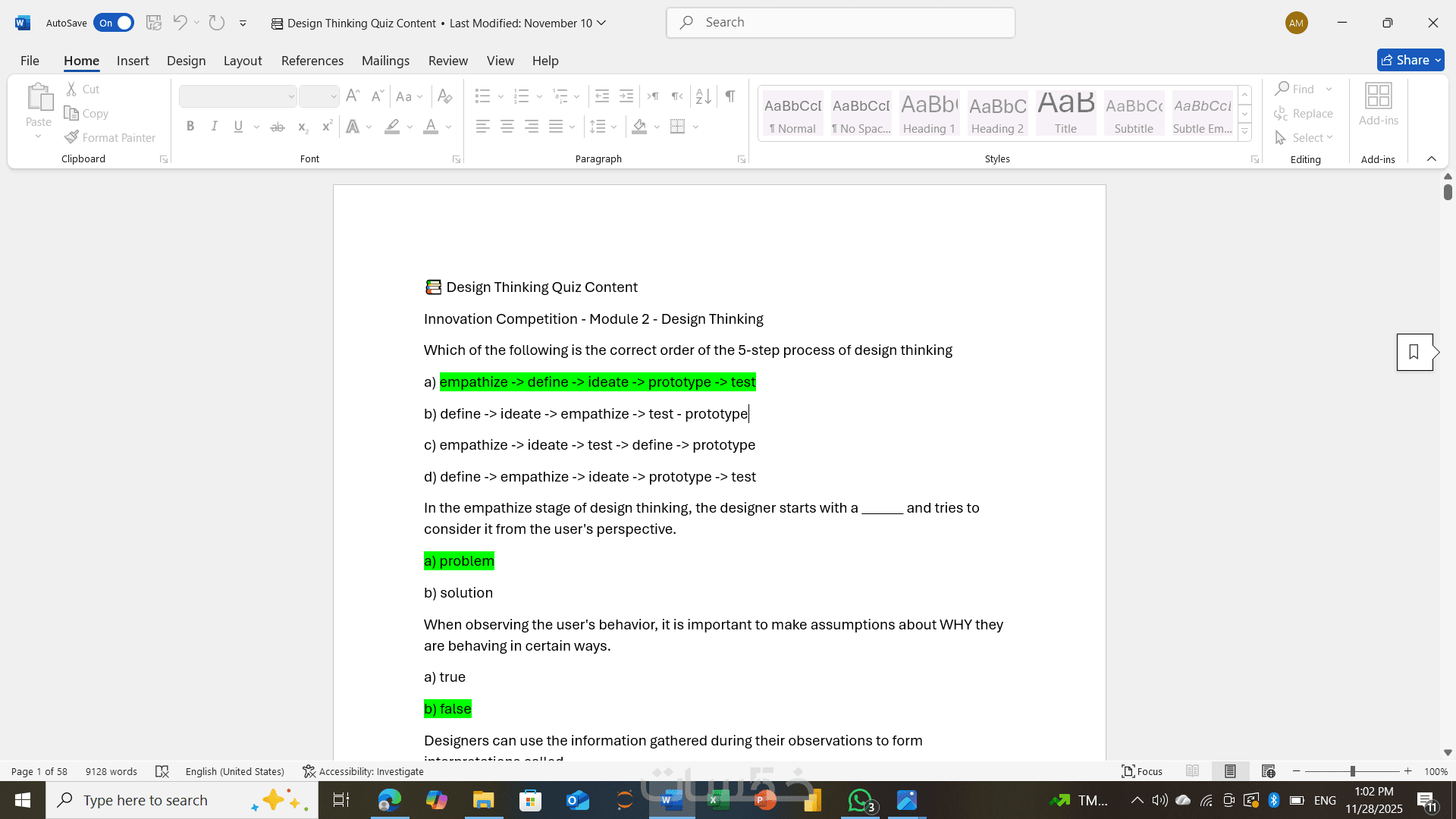
Task: Click the zoom slider handle
Action: coord(1352,771)
